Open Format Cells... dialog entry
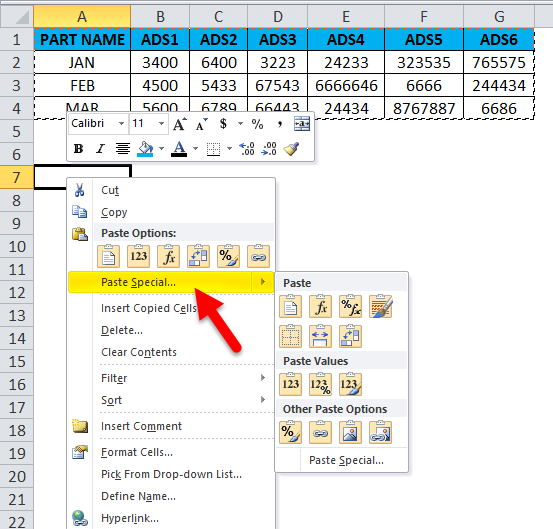 point(171,452)
